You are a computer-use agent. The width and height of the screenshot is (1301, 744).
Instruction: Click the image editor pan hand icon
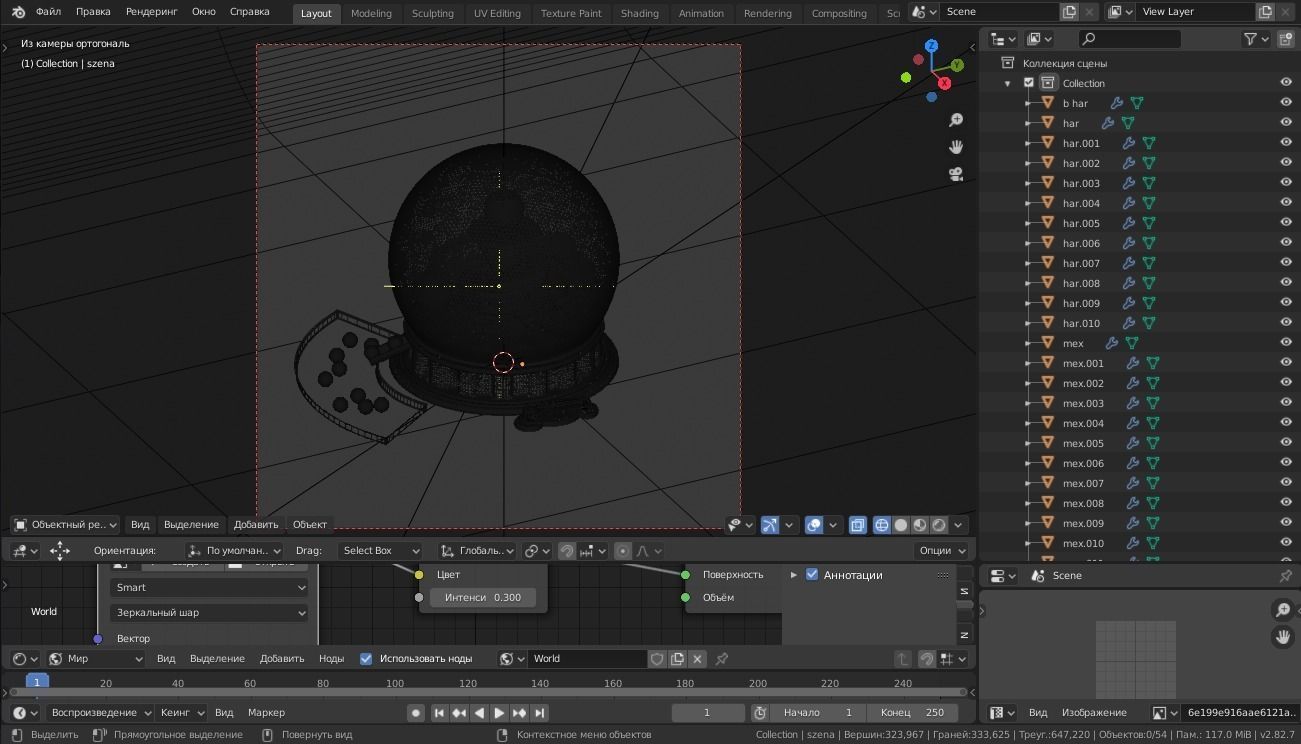click(x=1283, y=636)
